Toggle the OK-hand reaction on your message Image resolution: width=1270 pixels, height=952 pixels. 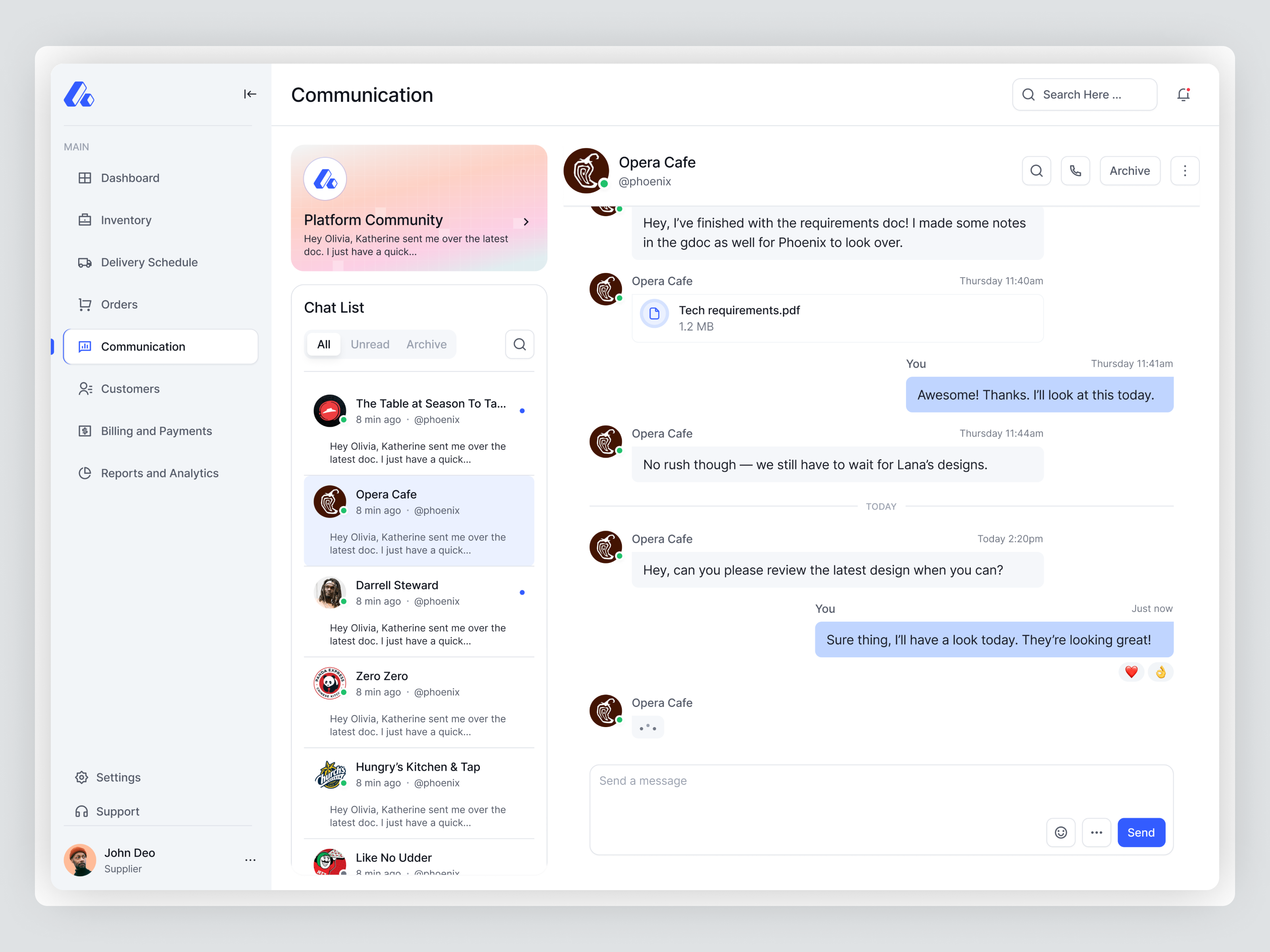[1160, 672]
